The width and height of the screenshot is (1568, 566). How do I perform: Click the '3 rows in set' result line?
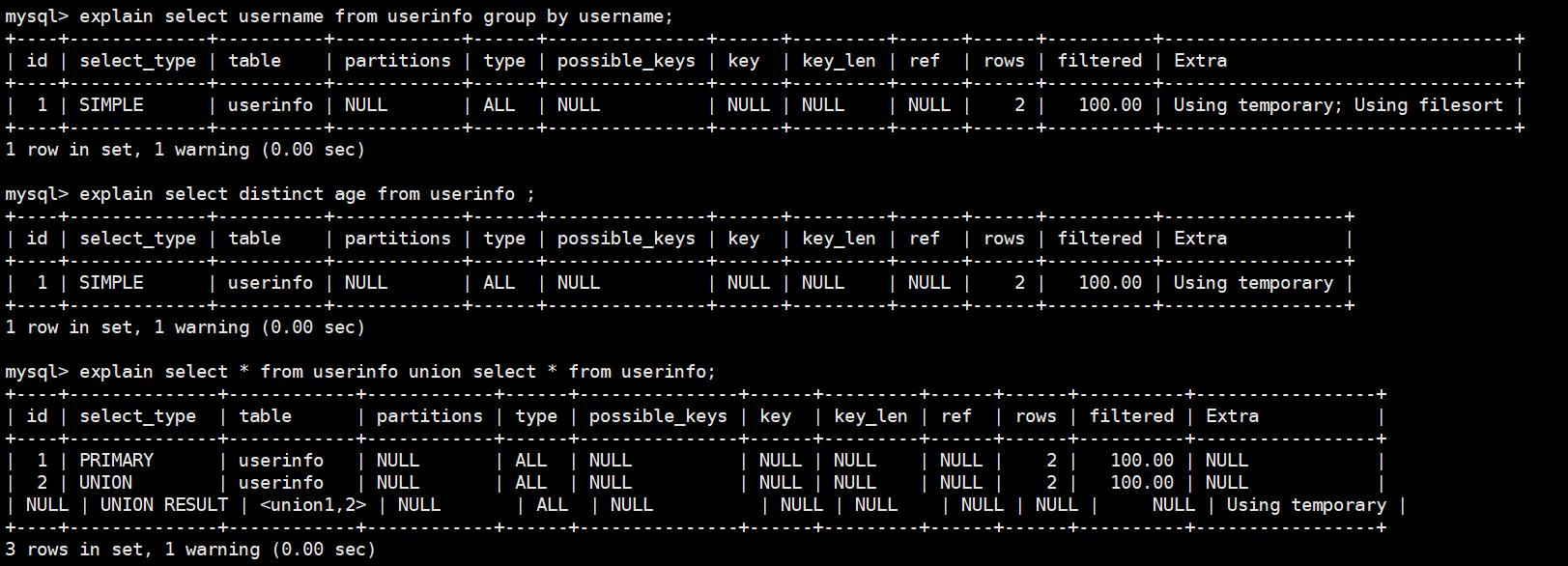[x=190, y=550]
